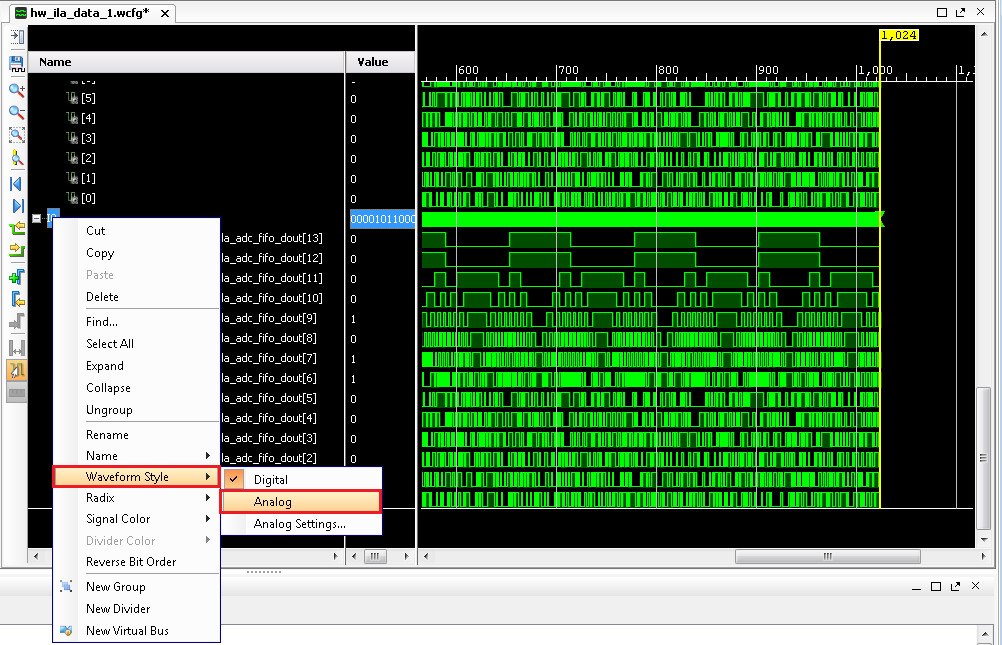The width and height of the screenshot is (1002, 645).
Task: Choose Collapse menu entry
Action: (137, 388)
